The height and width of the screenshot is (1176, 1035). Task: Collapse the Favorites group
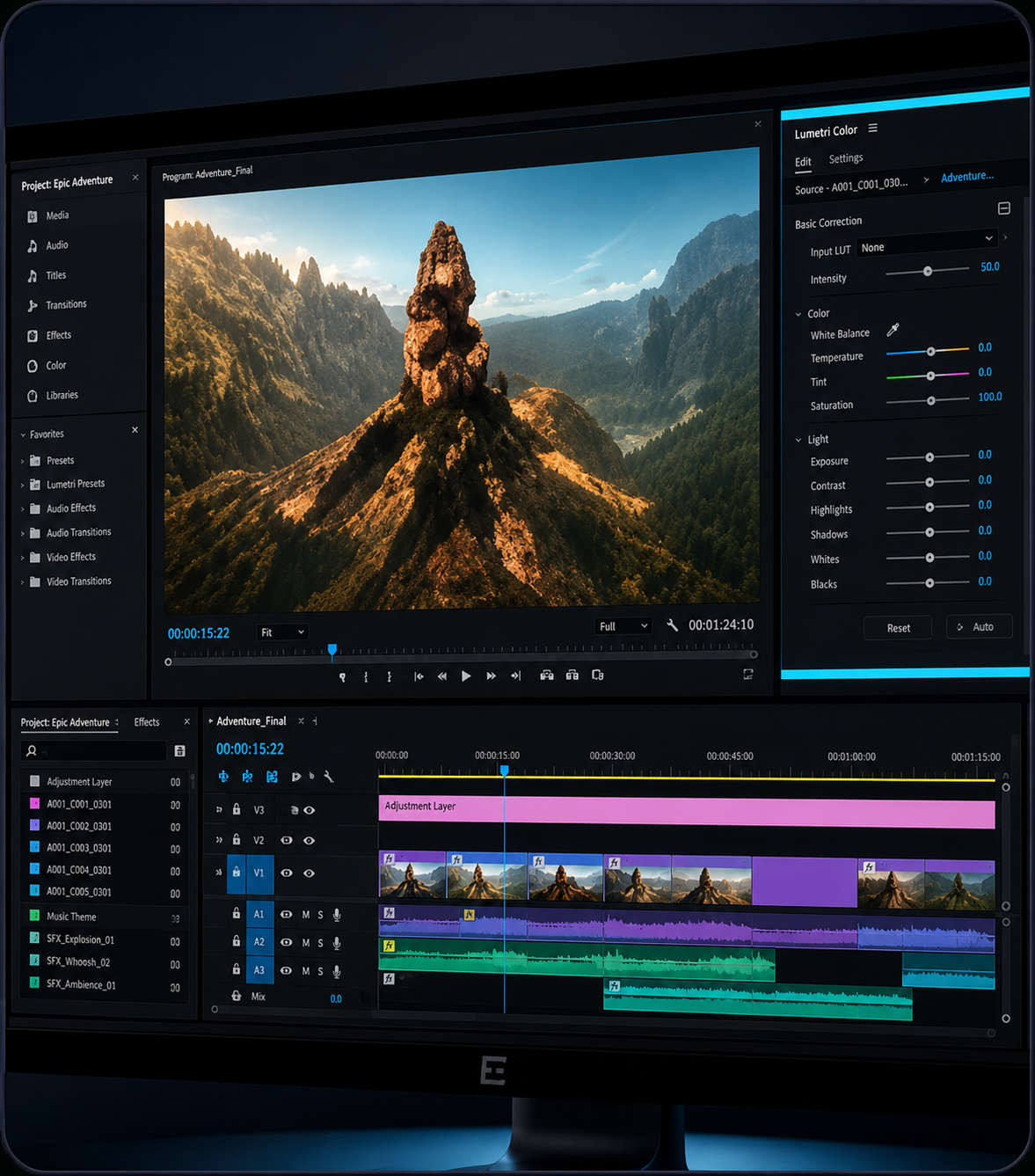tap(23, 435)
